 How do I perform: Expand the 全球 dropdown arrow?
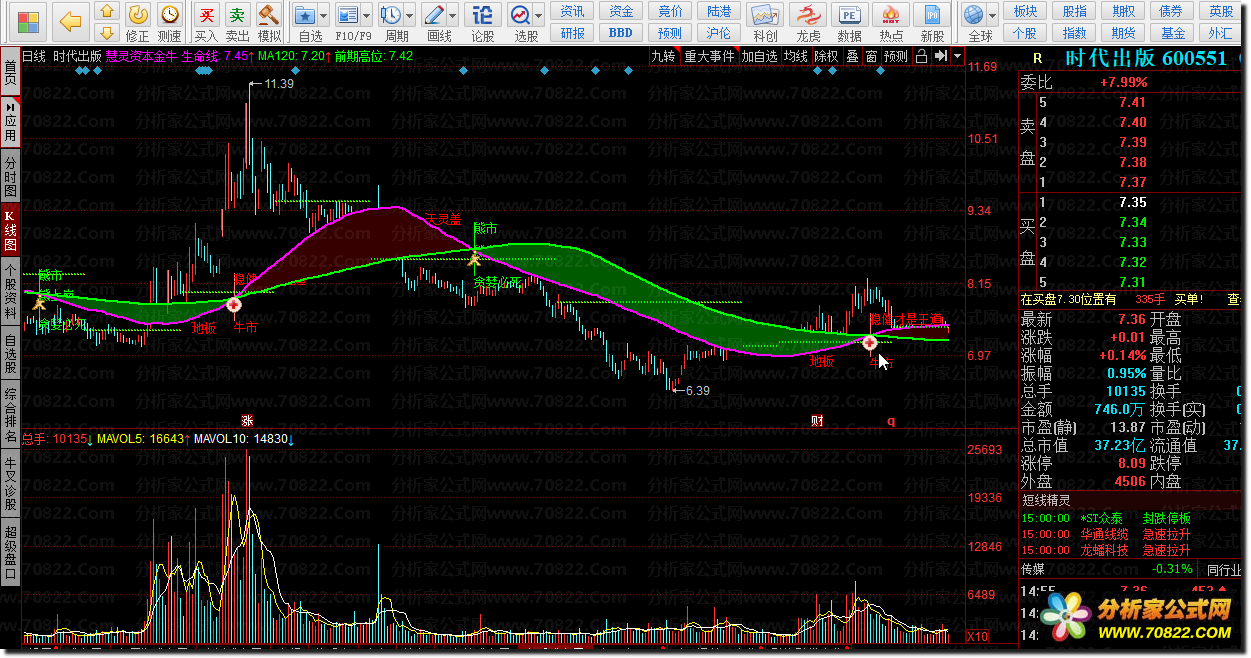pyautogui.click(x=993, y=16)
